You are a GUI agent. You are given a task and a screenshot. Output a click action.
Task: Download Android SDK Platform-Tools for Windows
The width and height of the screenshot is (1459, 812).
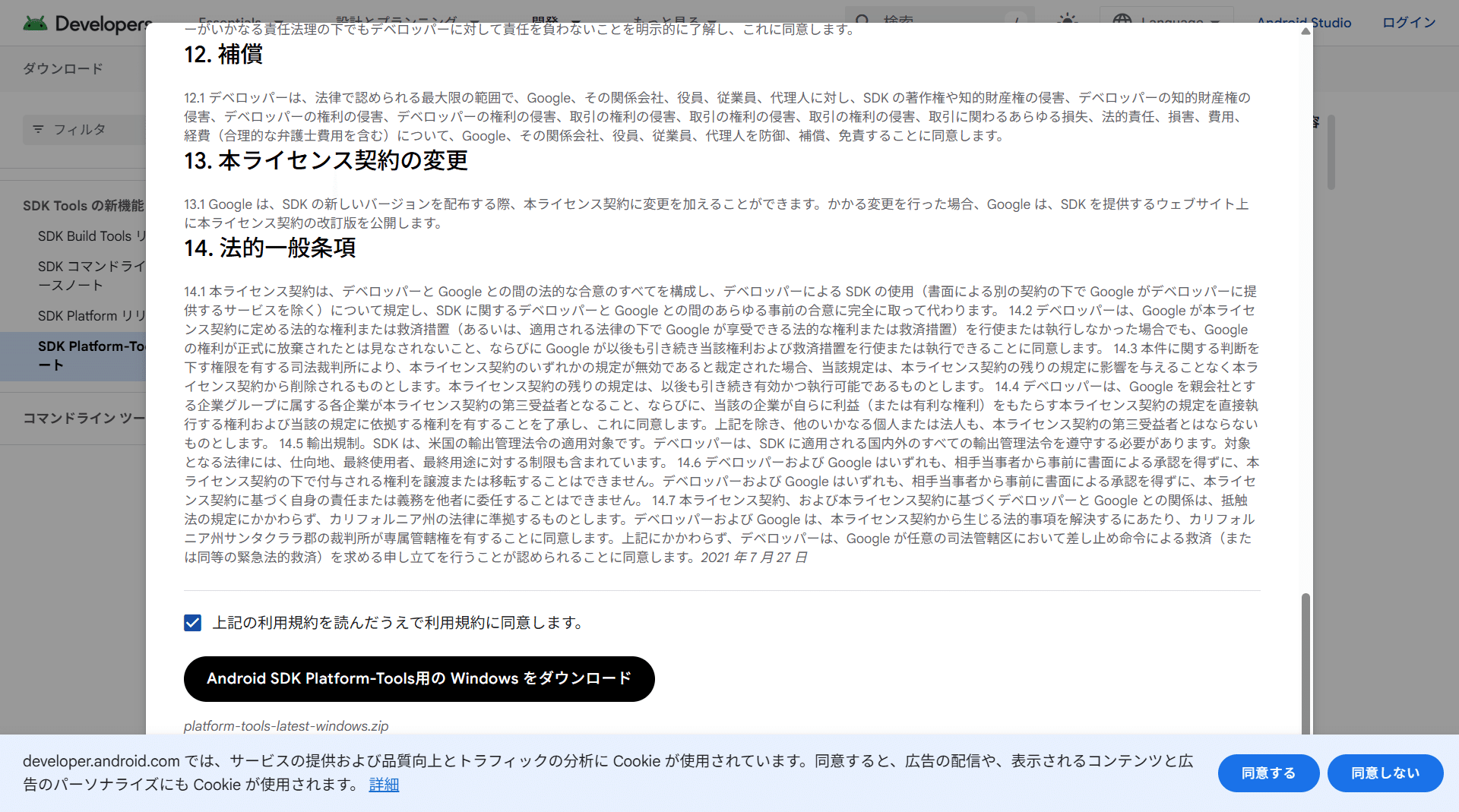click(x=419, y=678)
